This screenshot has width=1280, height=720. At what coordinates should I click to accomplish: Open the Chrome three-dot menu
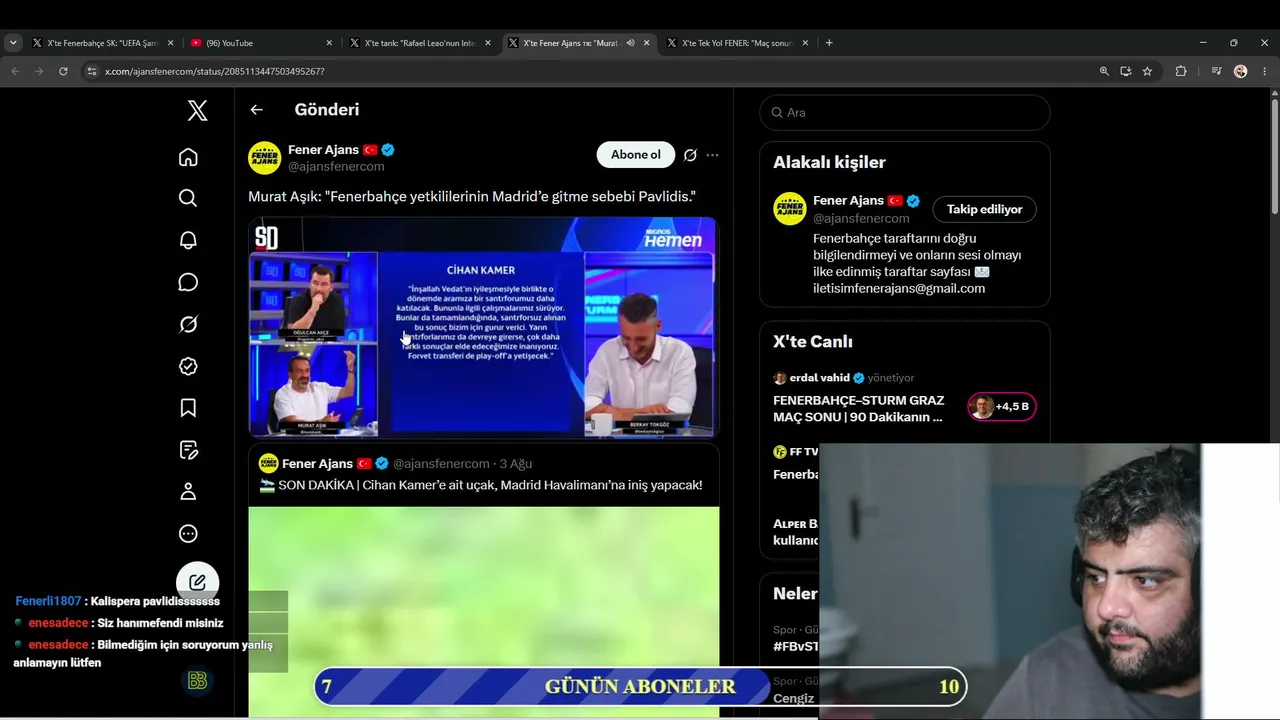[x=1264, y=71]
